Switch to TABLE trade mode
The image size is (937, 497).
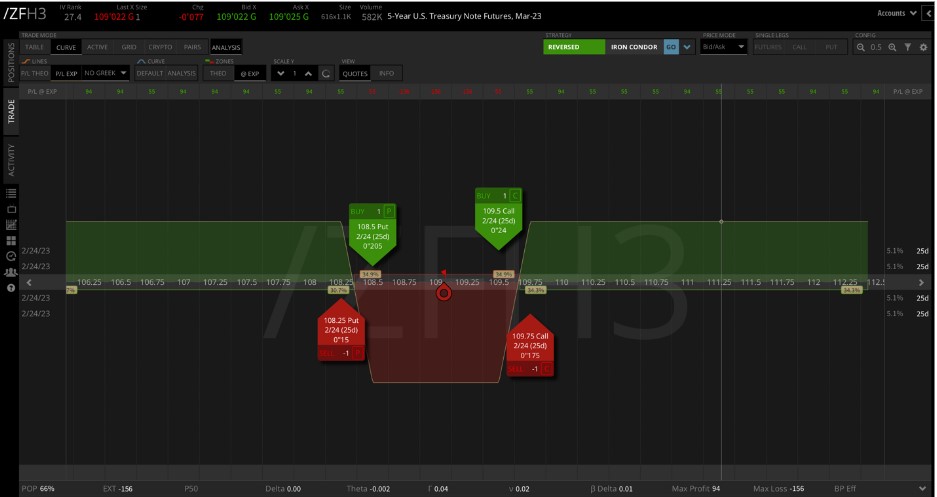click(34, 47)
